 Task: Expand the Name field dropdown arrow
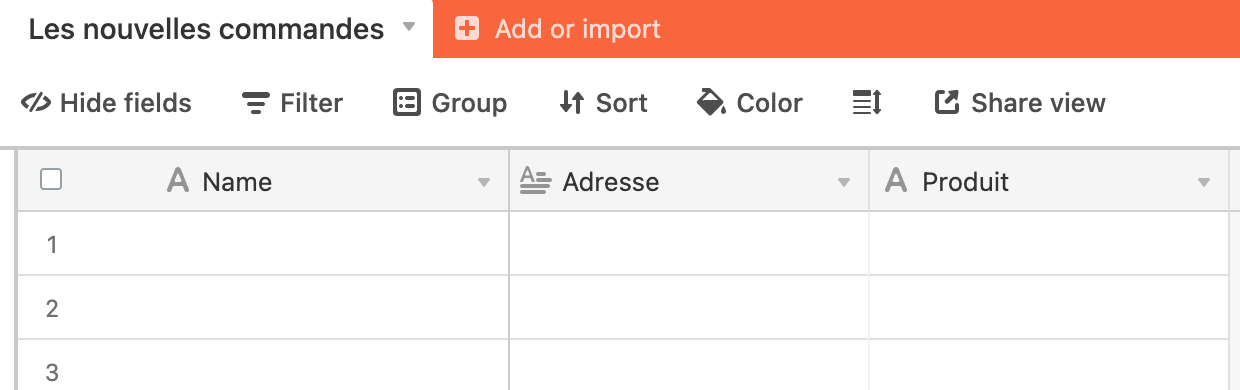[x=484, y=183]
